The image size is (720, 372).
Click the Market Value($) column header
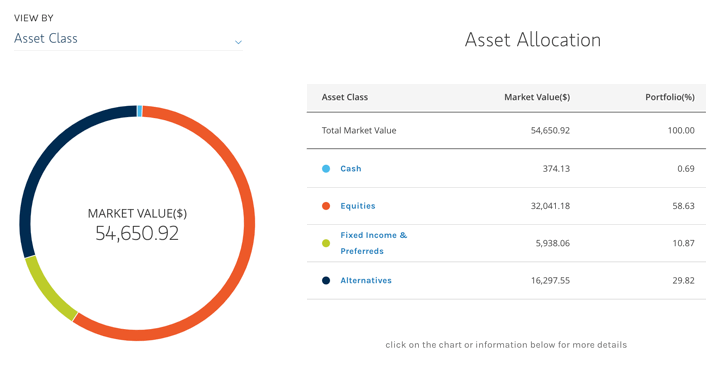[x=537, y=97]
